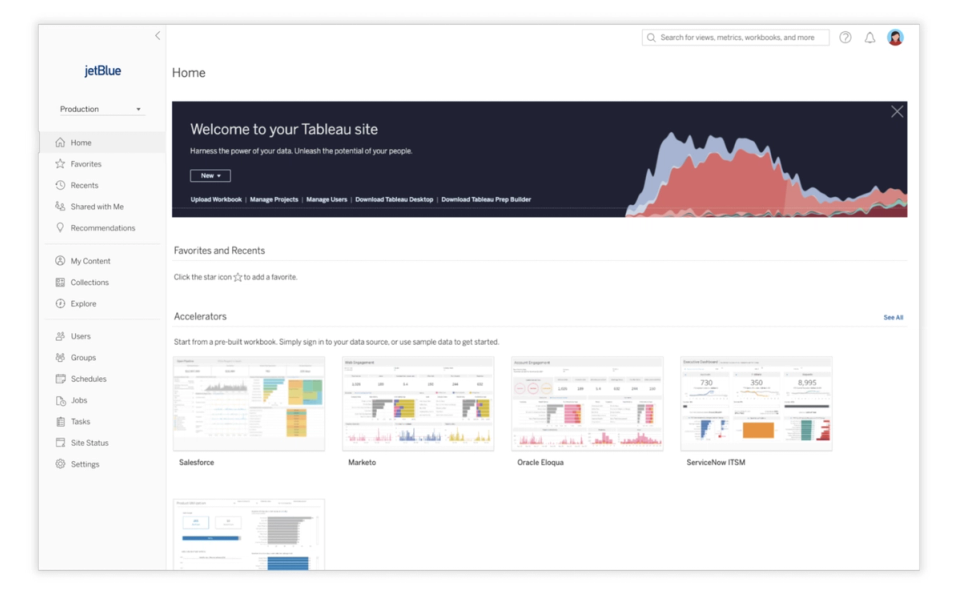Open the ServiceNow ITSM accelerator thumbnail

click(x=756, y=404)
